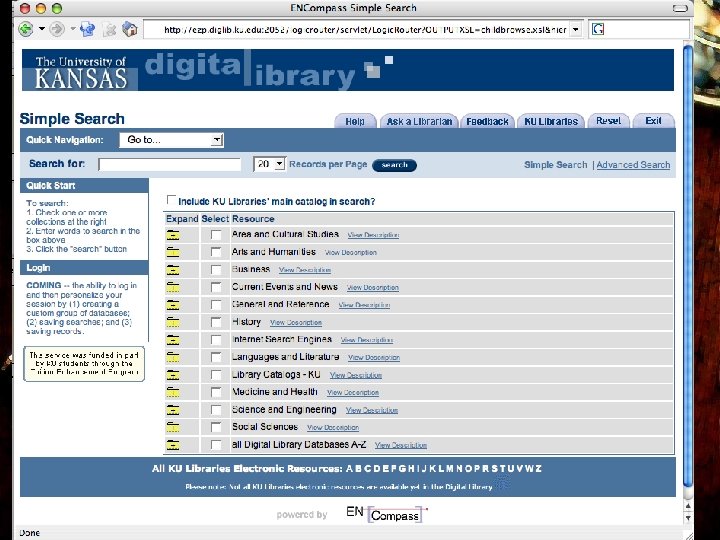
Task: Click the vertical scrollbar thumb
Action: [688, 265]
